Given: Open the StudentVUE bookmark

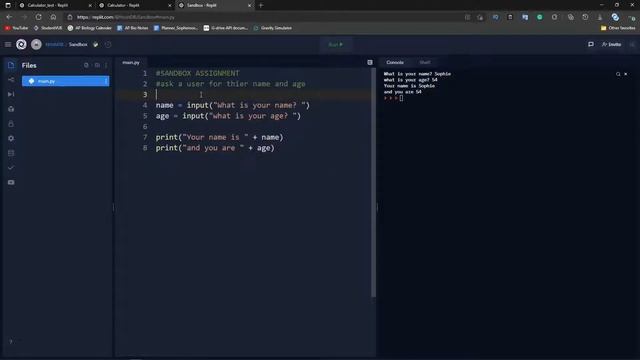Looking at the screenshot, I should (x=48, y=28).
